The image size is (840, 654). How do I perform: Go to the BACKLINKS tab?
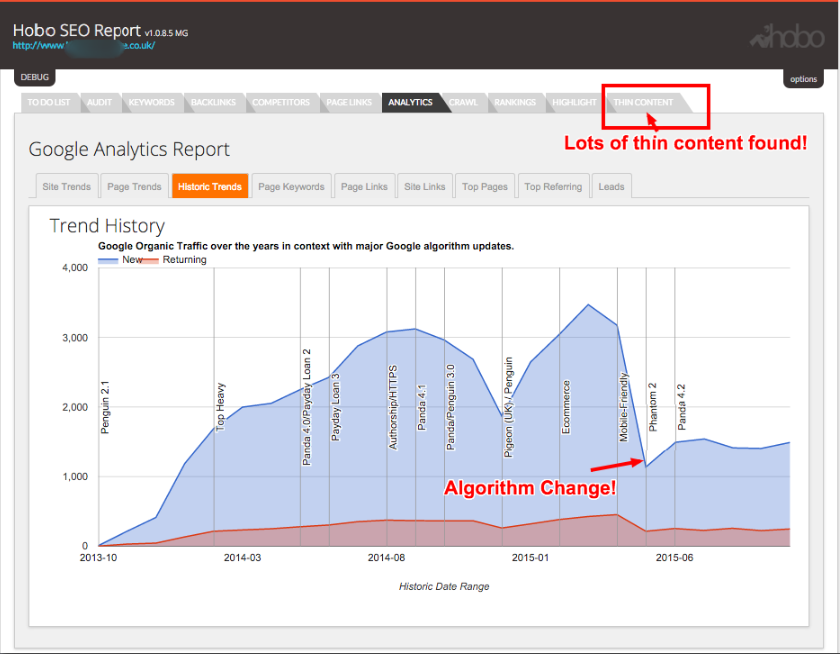213,102
